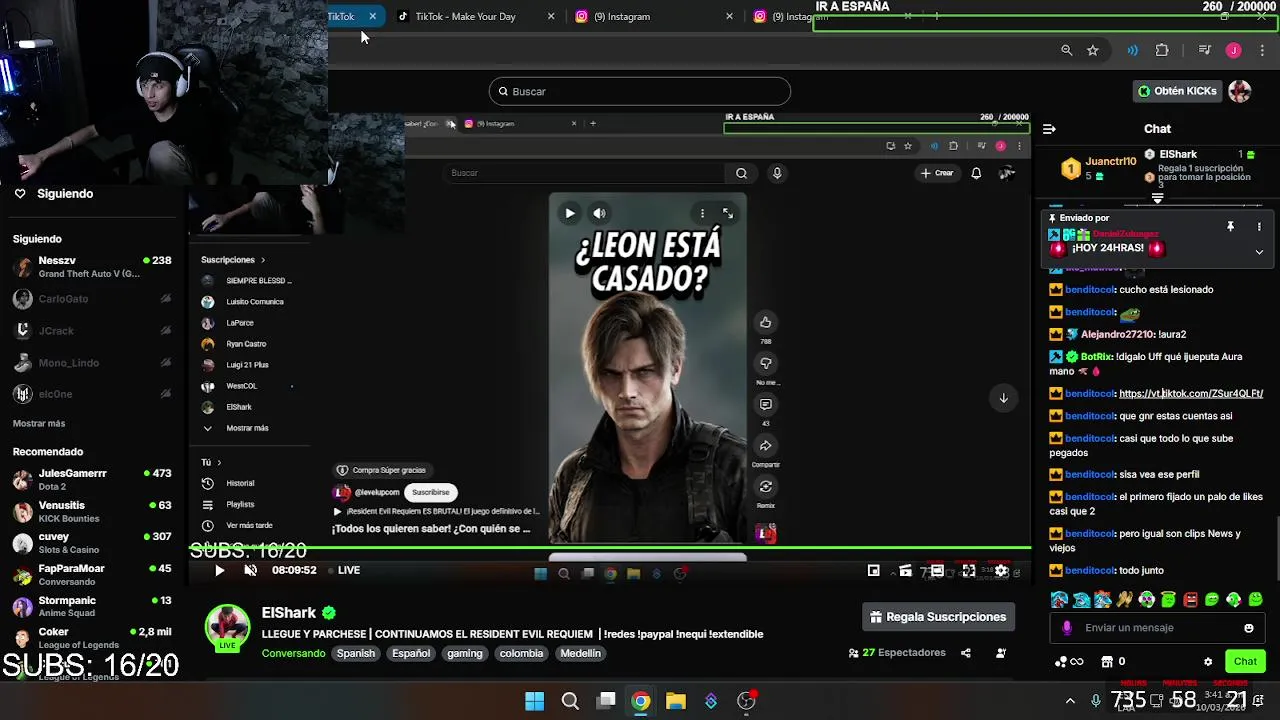This screenshot has height=720, width=1280.
Task: Open Chrome from the taskbar
Action: [x=641, y=701]
